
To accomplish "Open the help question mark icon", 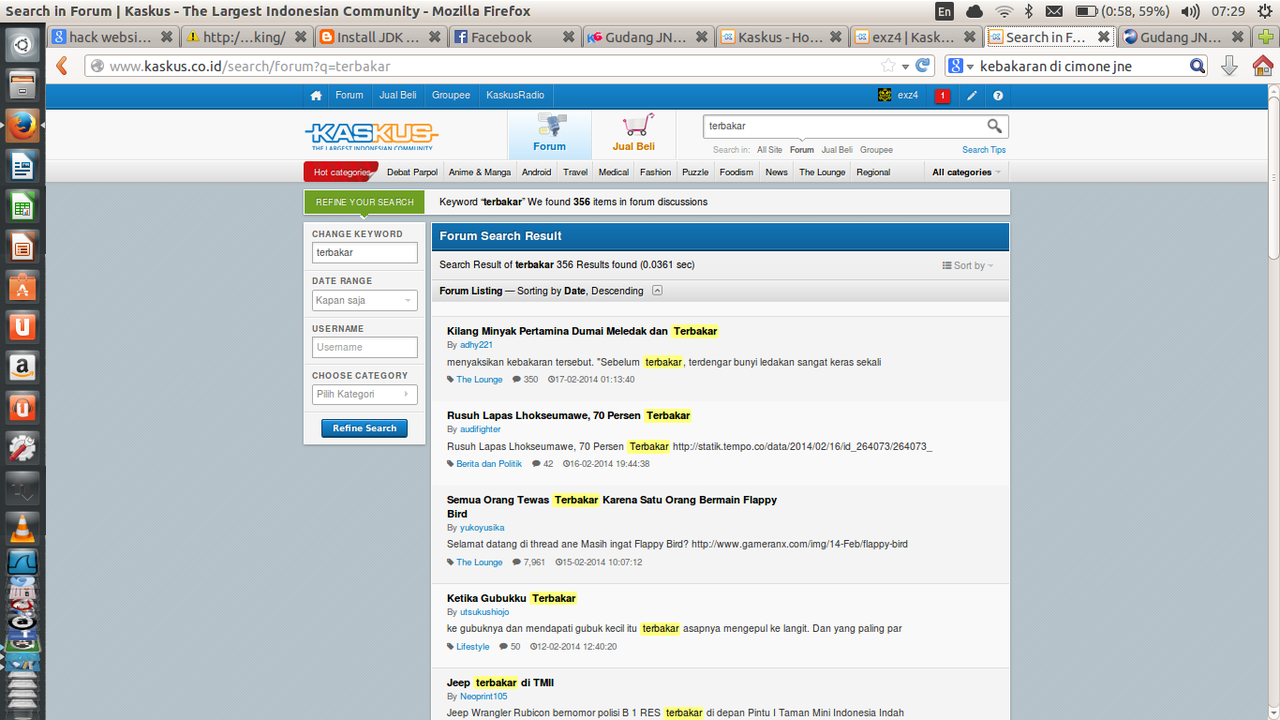I will coord(998,96).
